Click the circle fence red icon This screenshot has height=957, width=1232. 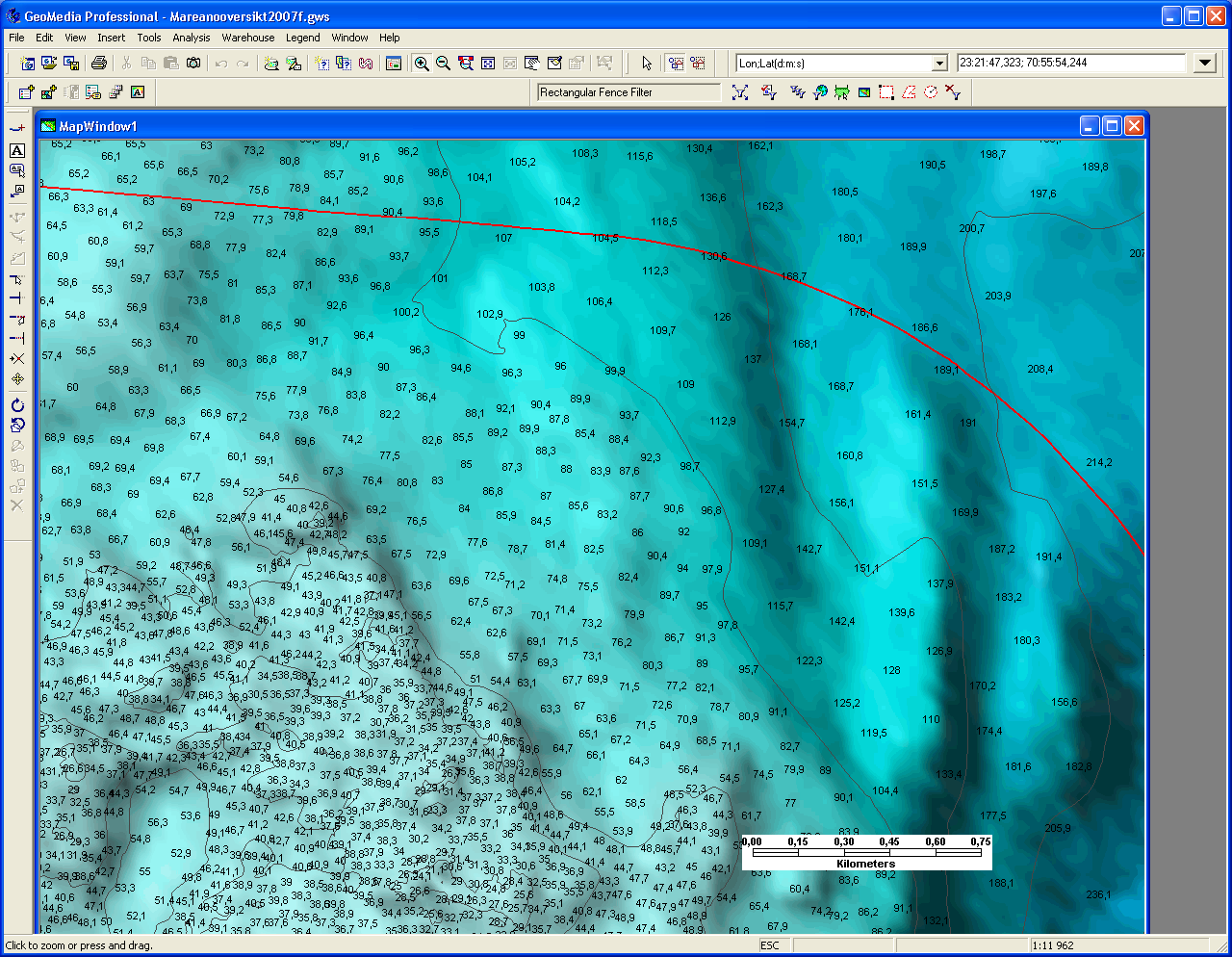point(931,92)
